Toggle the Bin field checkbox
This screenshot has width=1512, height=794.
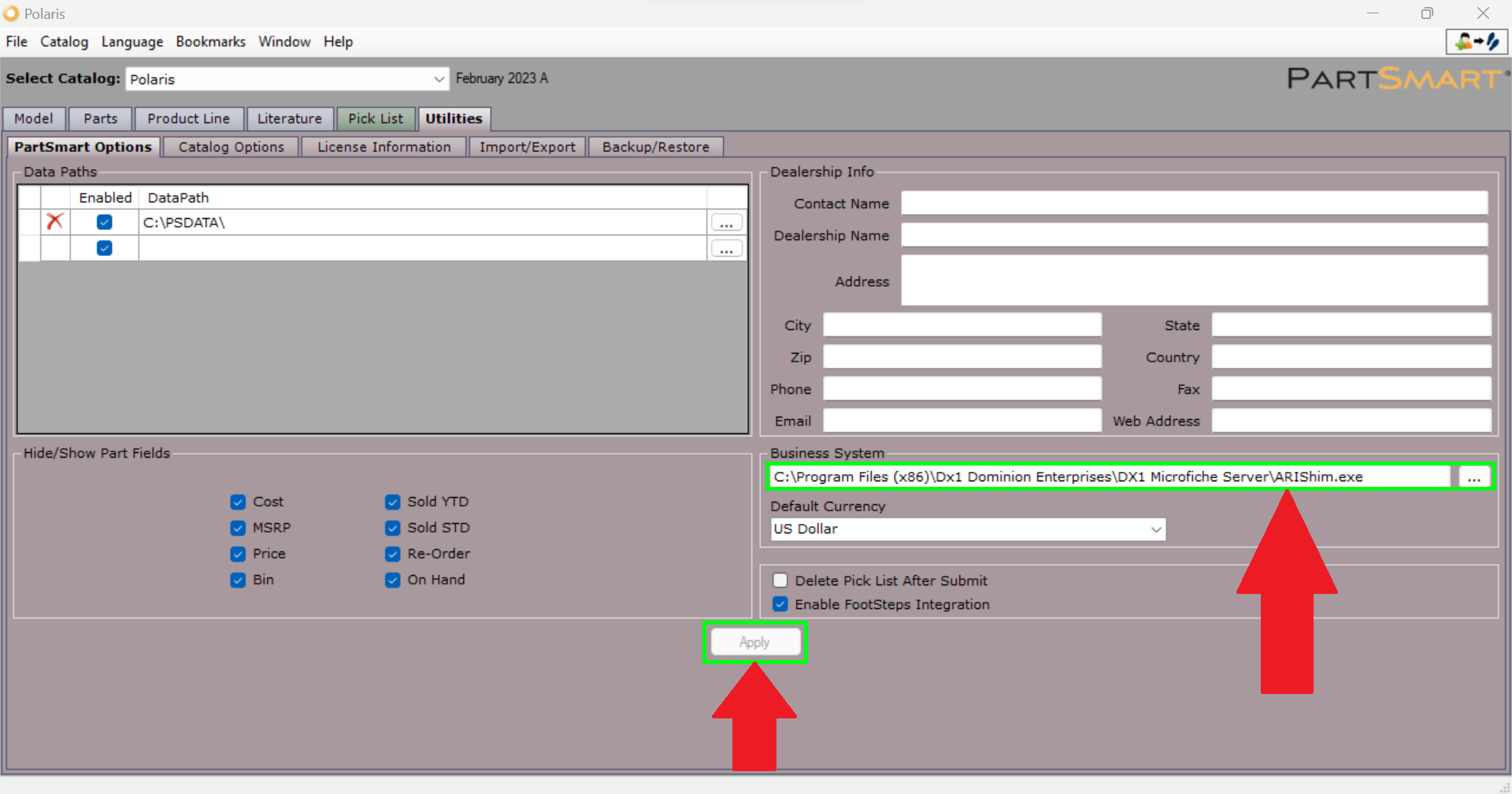click(x=238, y=580)
